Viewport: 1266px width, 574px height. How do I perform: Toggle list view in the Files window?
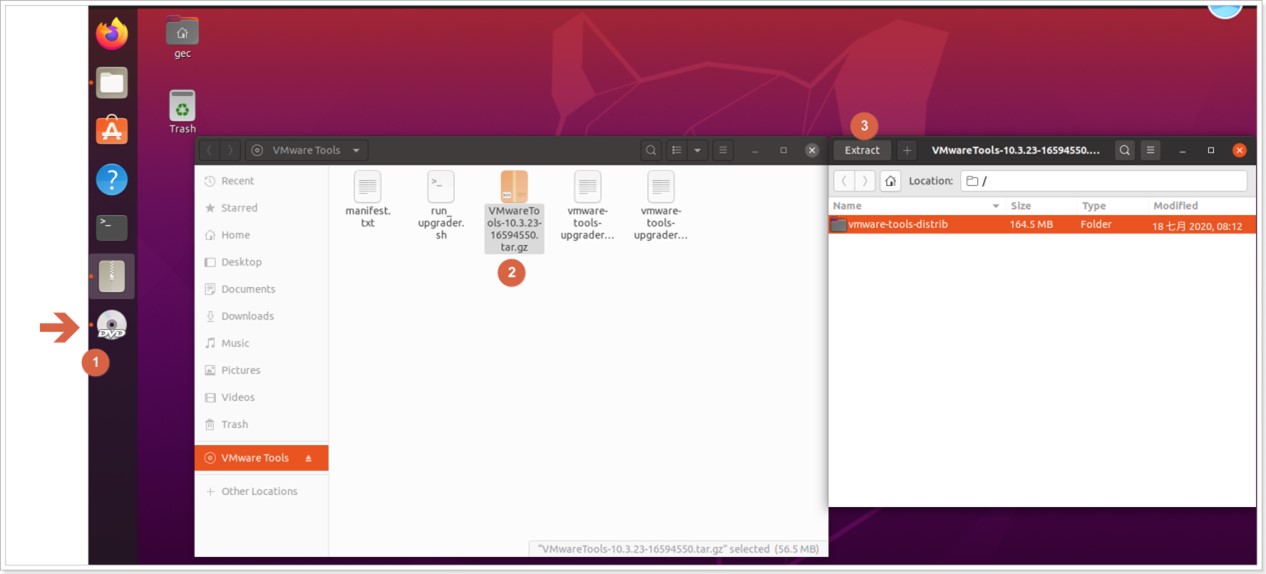pyautogui.click(x=677, y=150)
